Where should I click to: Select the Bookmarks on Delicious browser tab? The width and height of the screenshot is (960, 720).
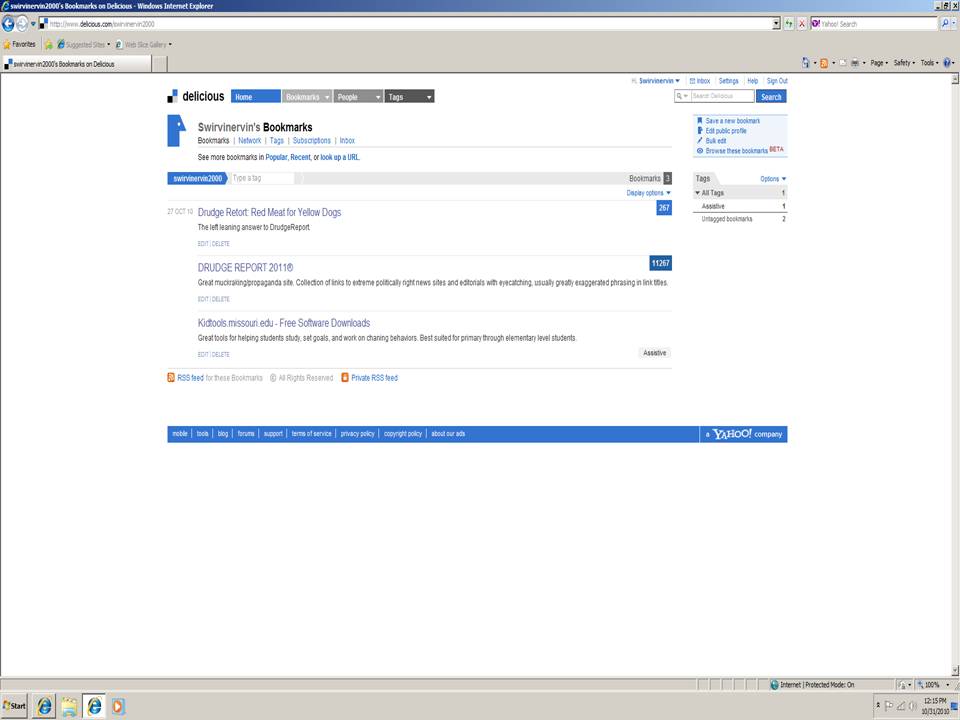click(77, 64)
